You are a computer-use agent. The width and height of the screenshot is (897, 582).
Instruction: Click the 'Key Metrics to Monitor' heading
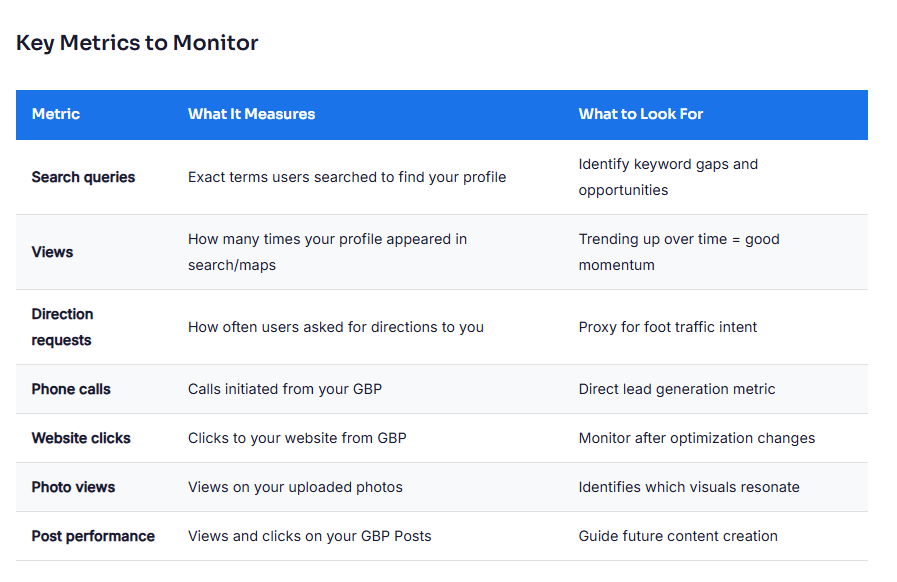tap(137, 43)
